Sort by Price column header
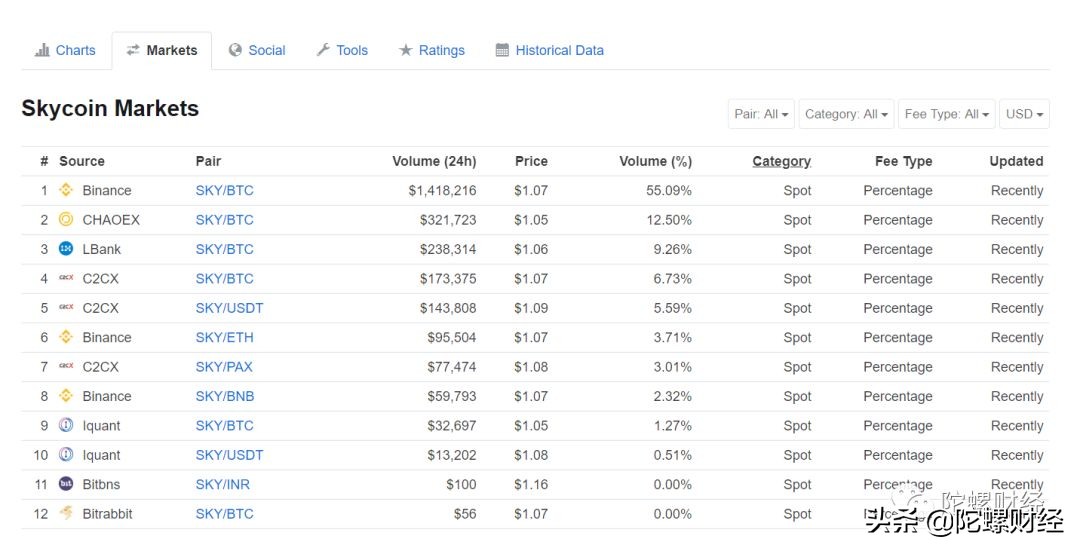This screenshot has height=551, width=1080. point(531,161)
